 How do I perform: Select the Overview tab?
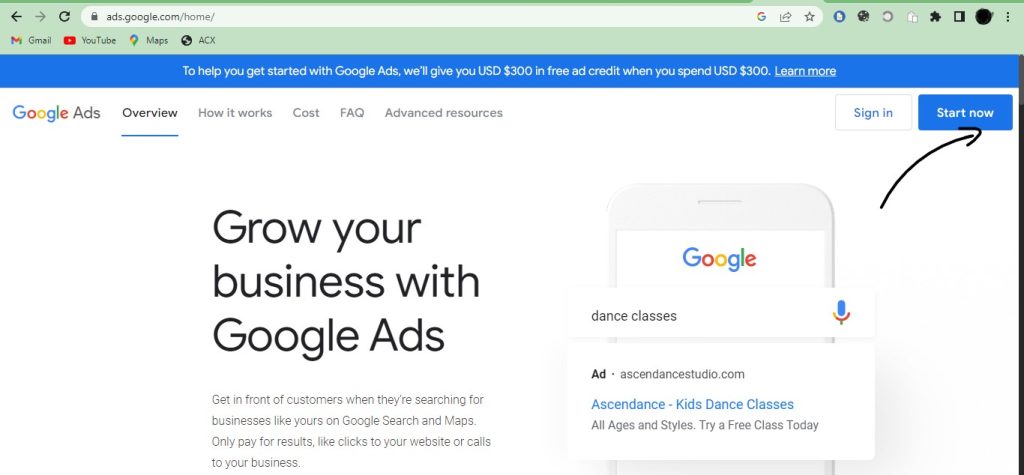150,113
